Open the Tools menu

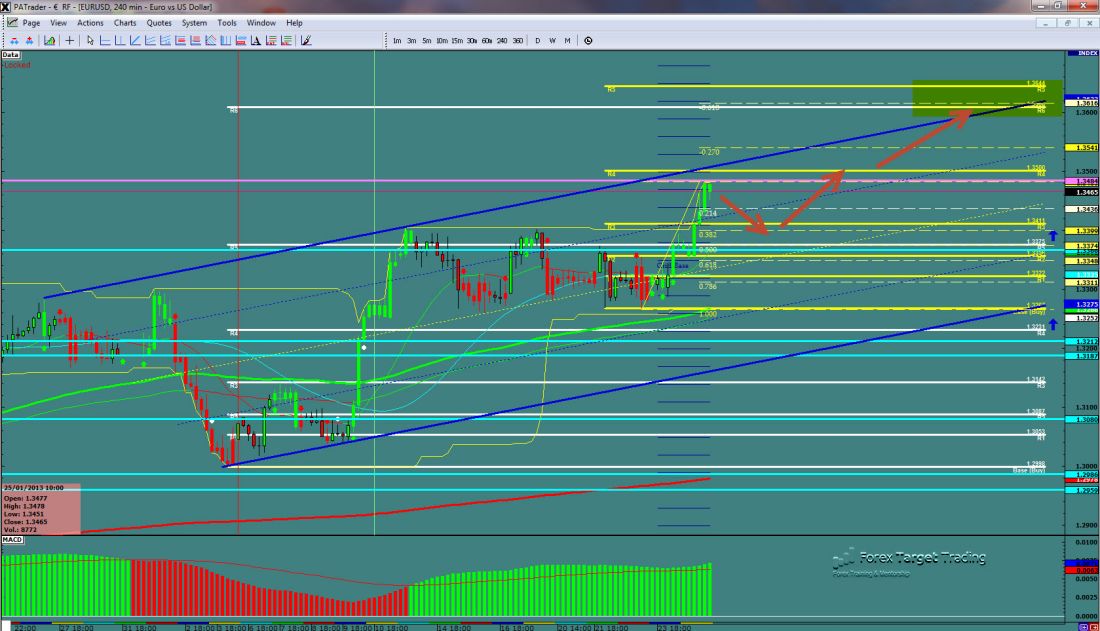click(x=227, y=22)
